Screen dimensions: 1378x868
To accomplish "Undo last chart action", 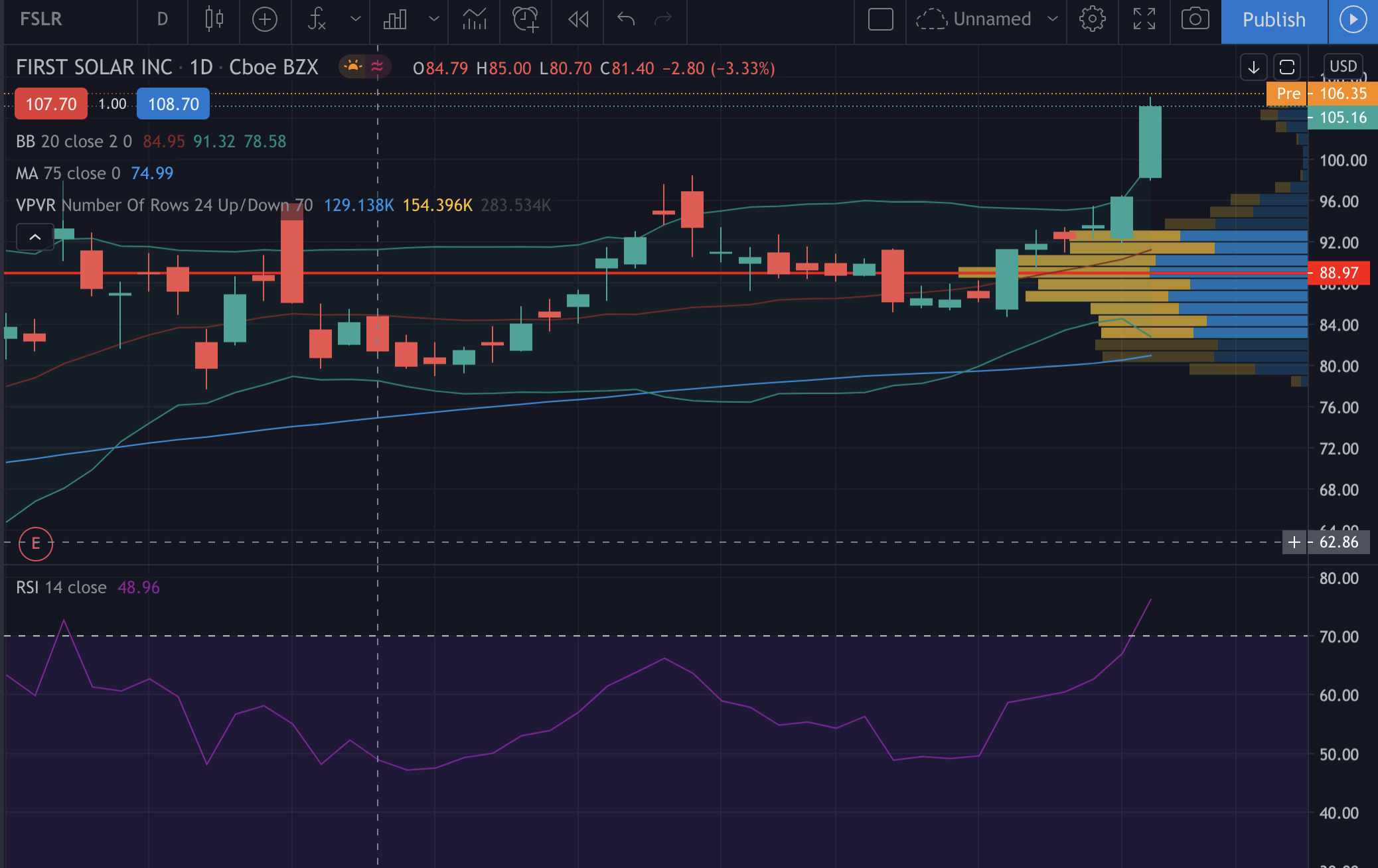I will pos(625,19).
